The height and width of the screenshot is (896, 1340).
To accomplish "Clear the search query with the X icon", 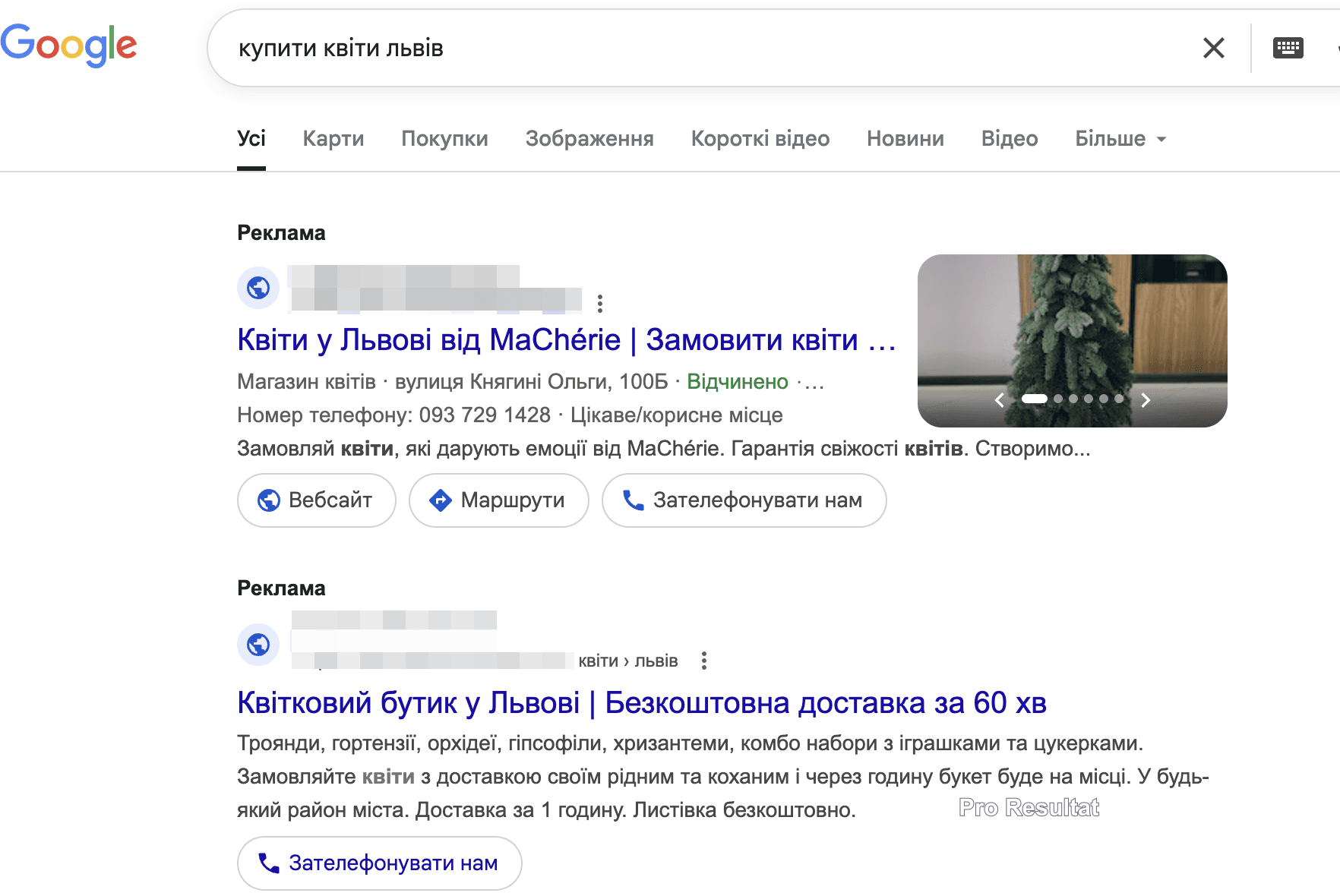I will [x=1214, y=48].
